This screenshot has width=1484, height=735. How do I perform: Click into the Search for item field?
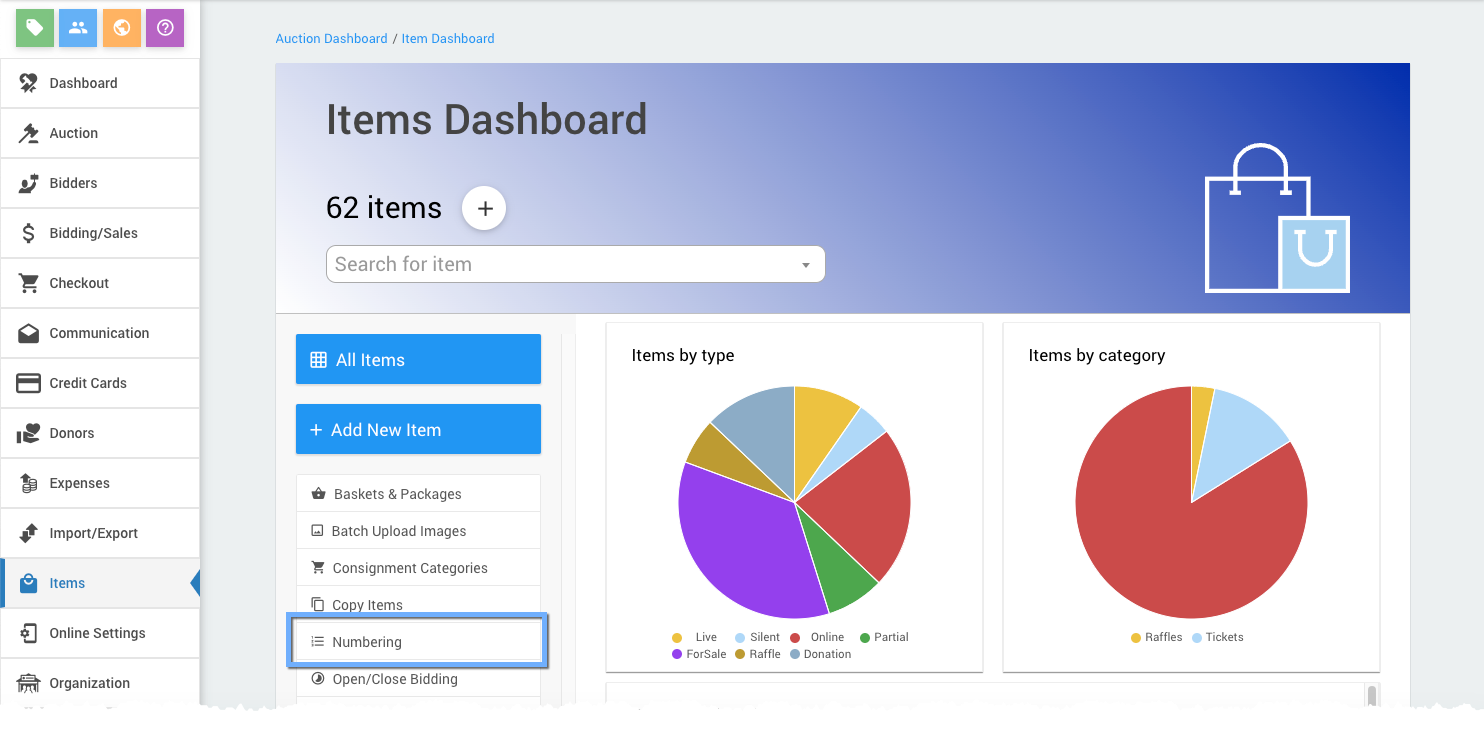click(560, 265)
